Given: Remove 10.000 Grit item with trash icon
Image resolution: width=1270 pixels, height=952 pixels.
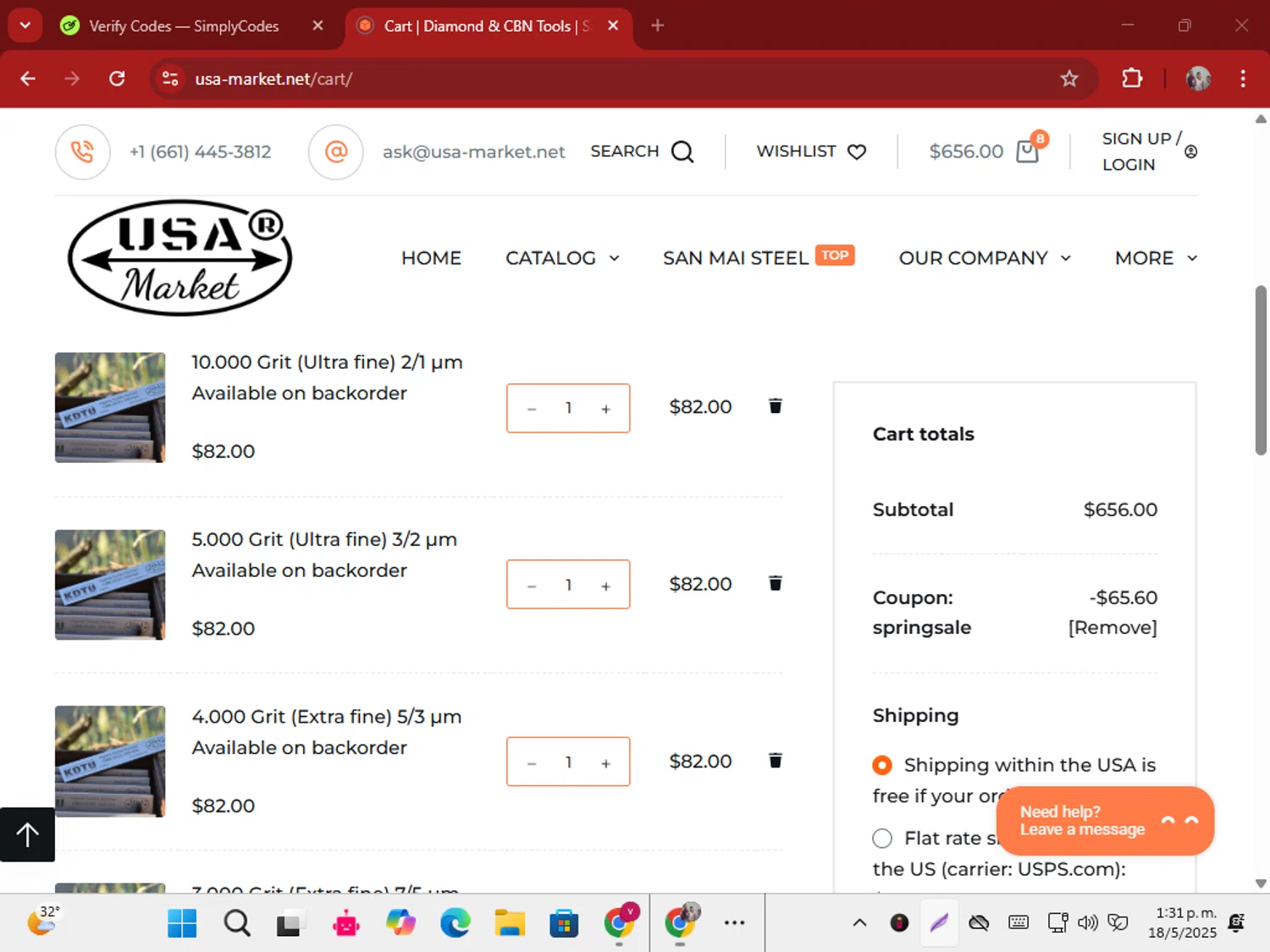Looking at the screenshot, I should tap(775, 406).
